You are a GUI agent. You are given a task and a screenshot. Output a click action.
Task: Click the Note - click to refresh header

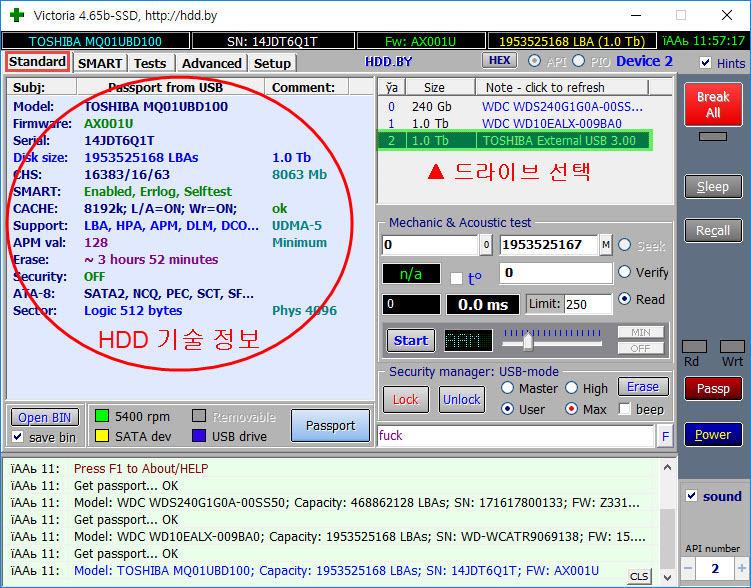tap(561, 88)
